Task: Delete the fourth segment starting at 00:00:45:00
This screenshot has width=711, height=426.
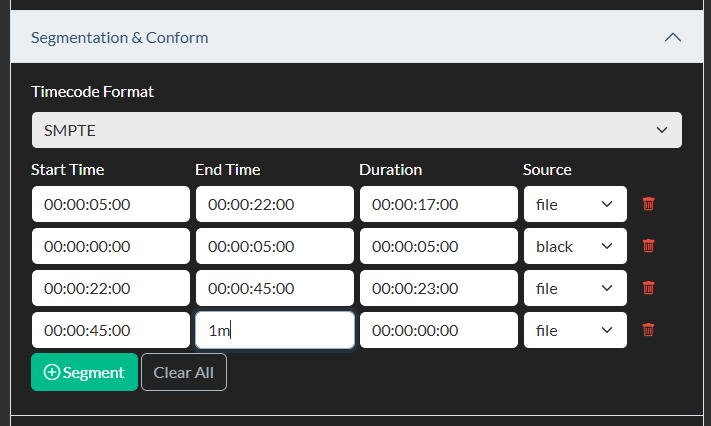Action: point(648,330)
